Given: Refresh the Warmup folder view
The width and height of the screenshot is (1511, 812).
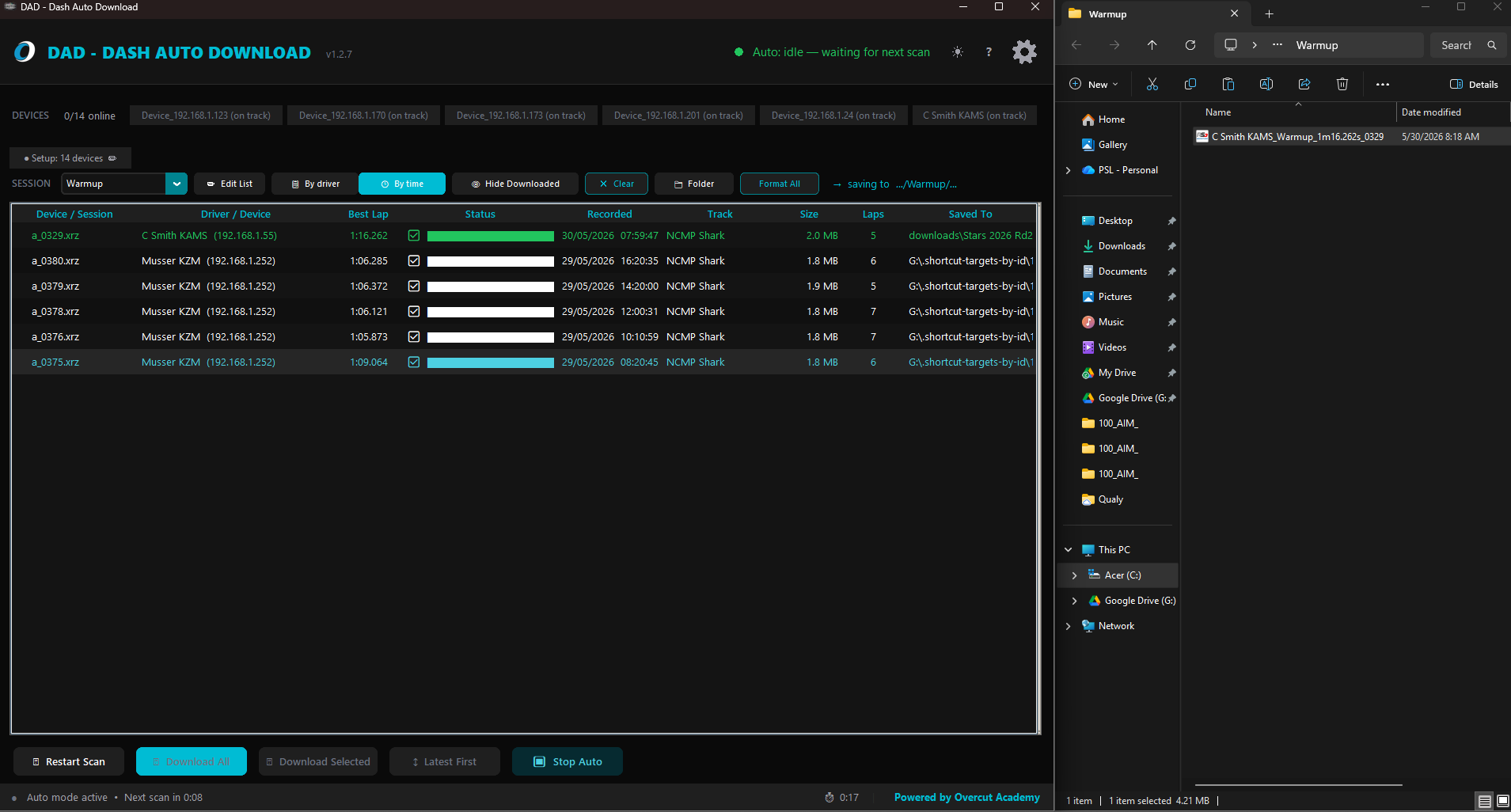Looking at the screenshot, I should (1190, 45).
